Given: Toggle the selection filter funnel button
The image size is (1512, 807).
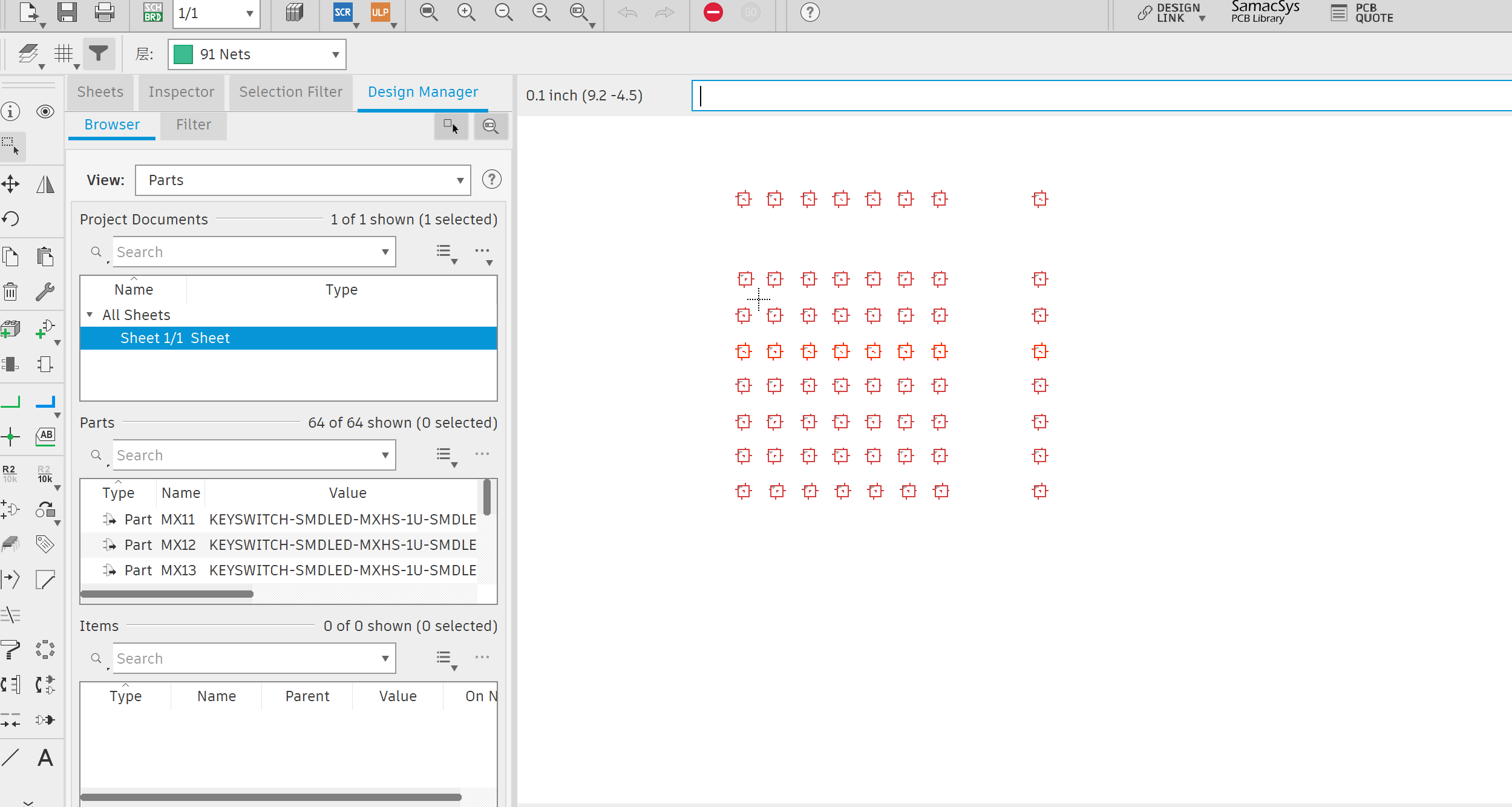Looking at the screenshot, I should click(99, 54).
